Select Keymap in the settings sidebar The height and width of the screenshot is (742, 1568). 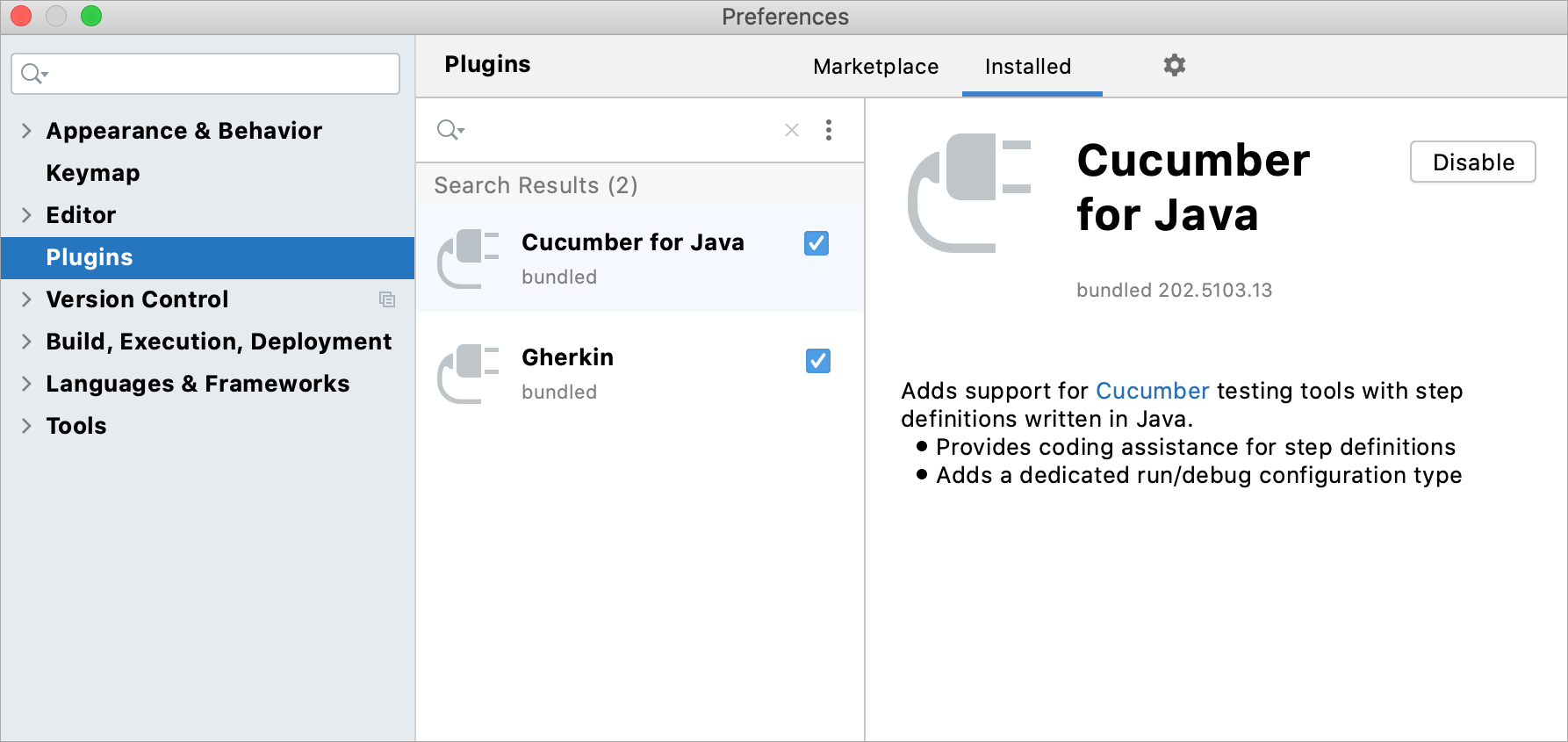click(92, 172)
